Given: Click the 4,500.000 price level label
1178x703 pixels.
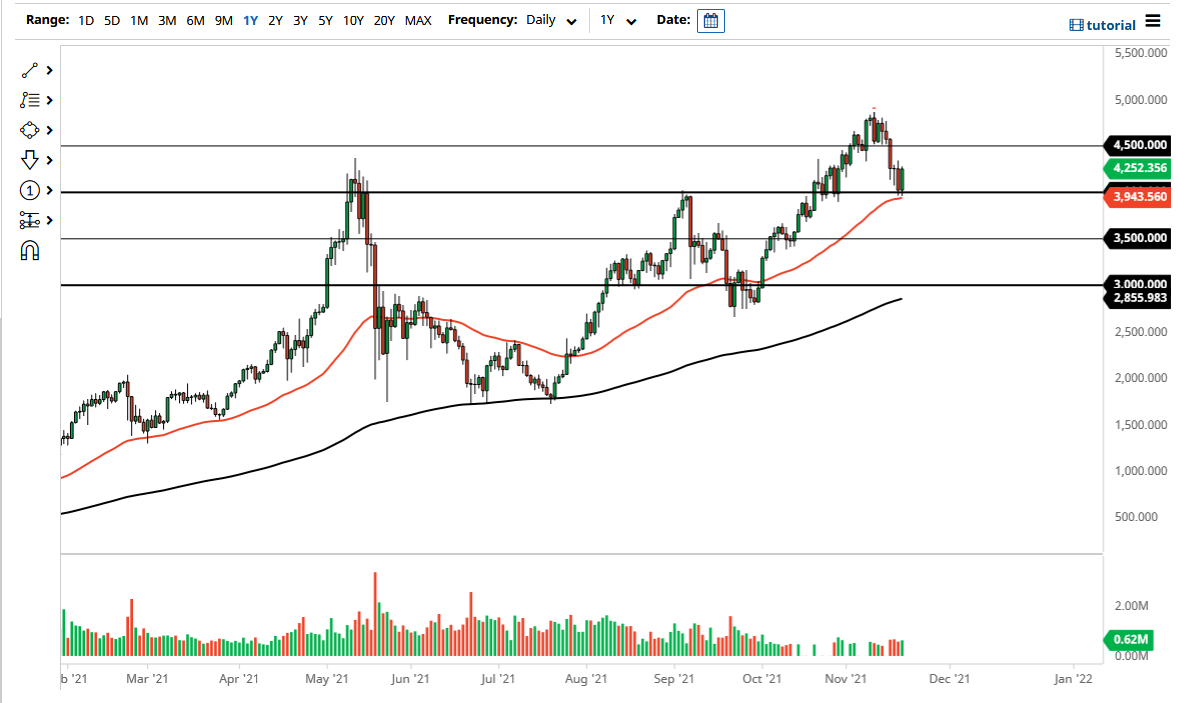Looking at the screenshot, I should (1137, 145).
